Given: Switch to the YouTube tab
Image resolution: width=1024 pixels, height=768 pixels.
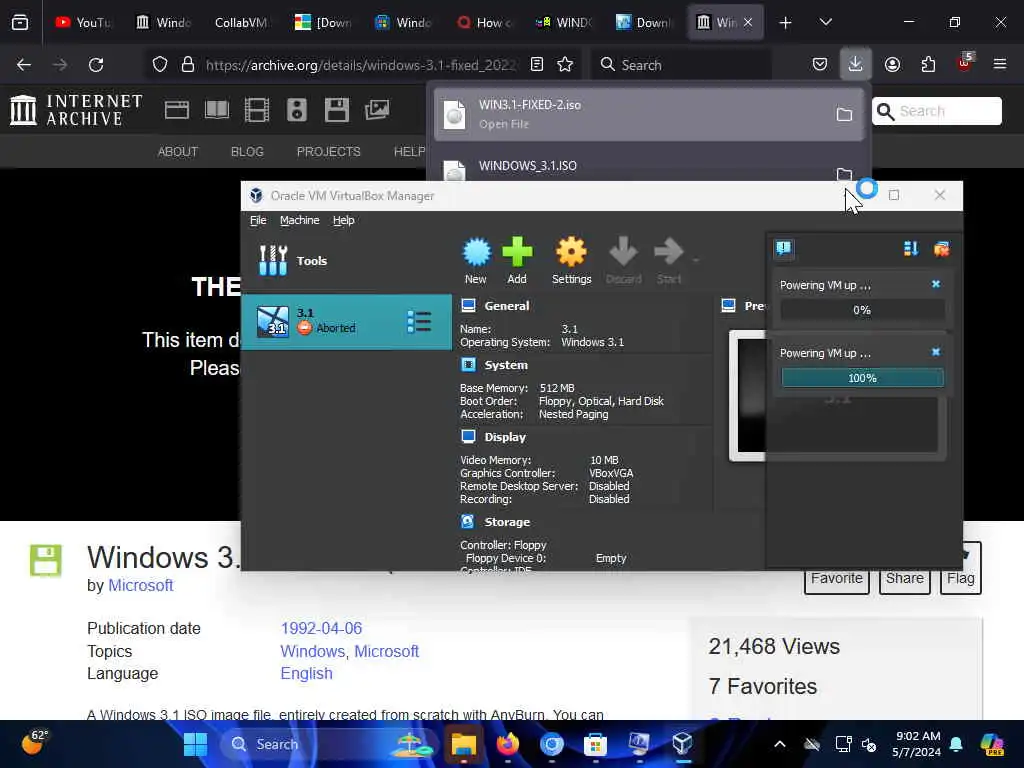Looking at the screenshot, I should pyautogui.click(x=84, y=22).
